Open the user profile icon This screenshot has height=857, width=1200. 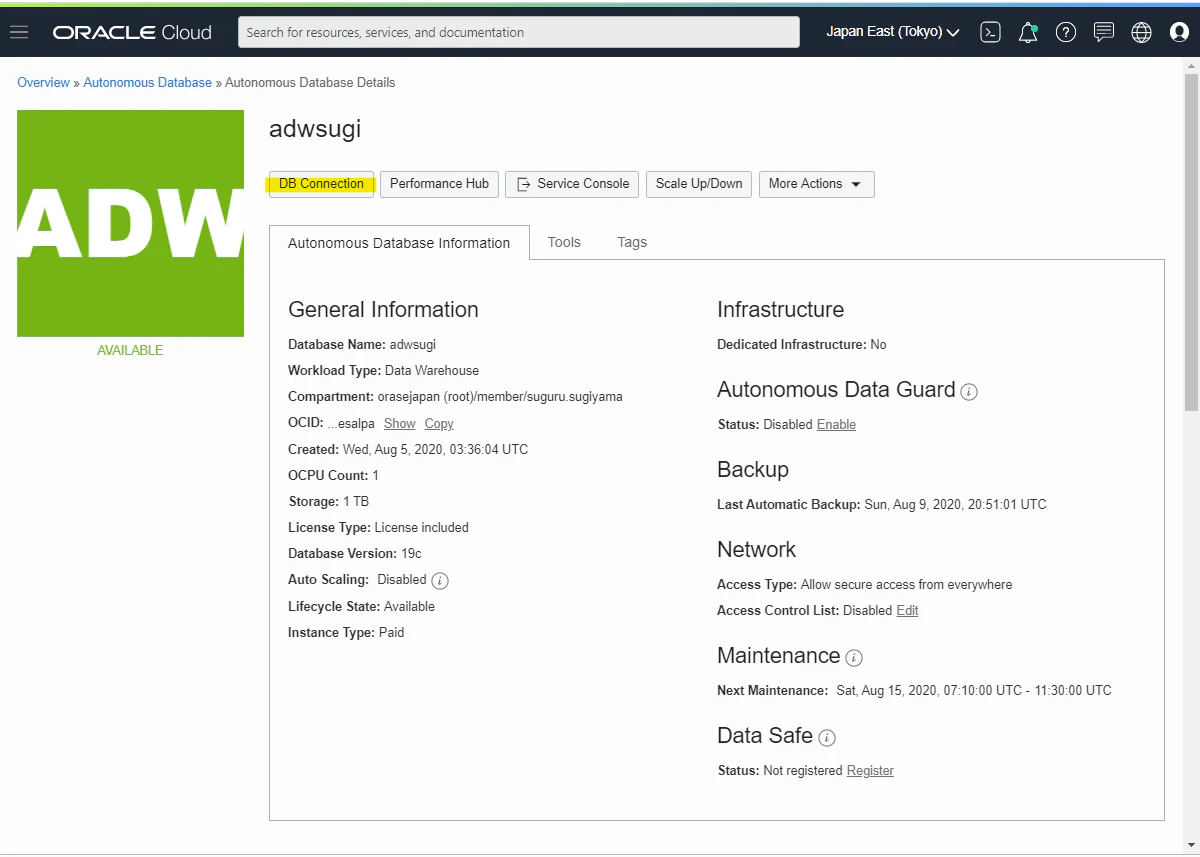click(1179, 32)
